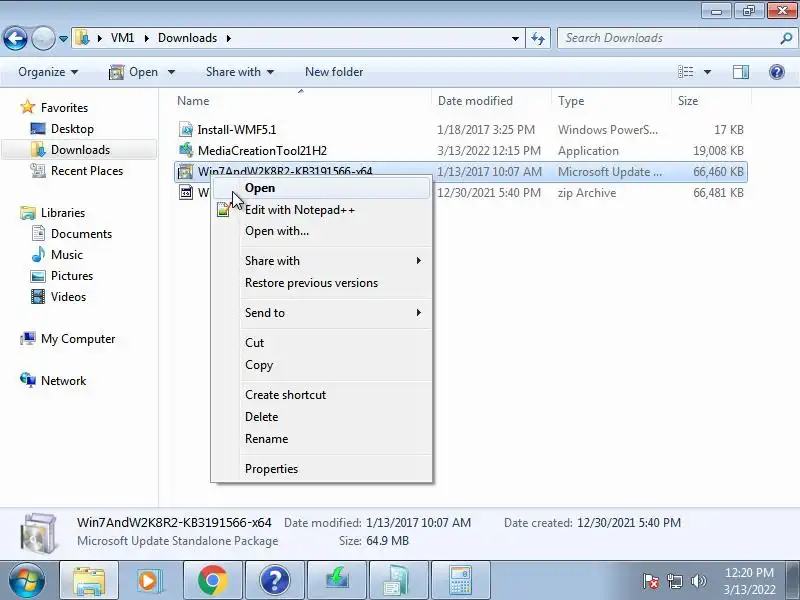This screenshot has width=800, height=600.
Task: Select the MediaCreationTool21H2 file
Action: 262,151
